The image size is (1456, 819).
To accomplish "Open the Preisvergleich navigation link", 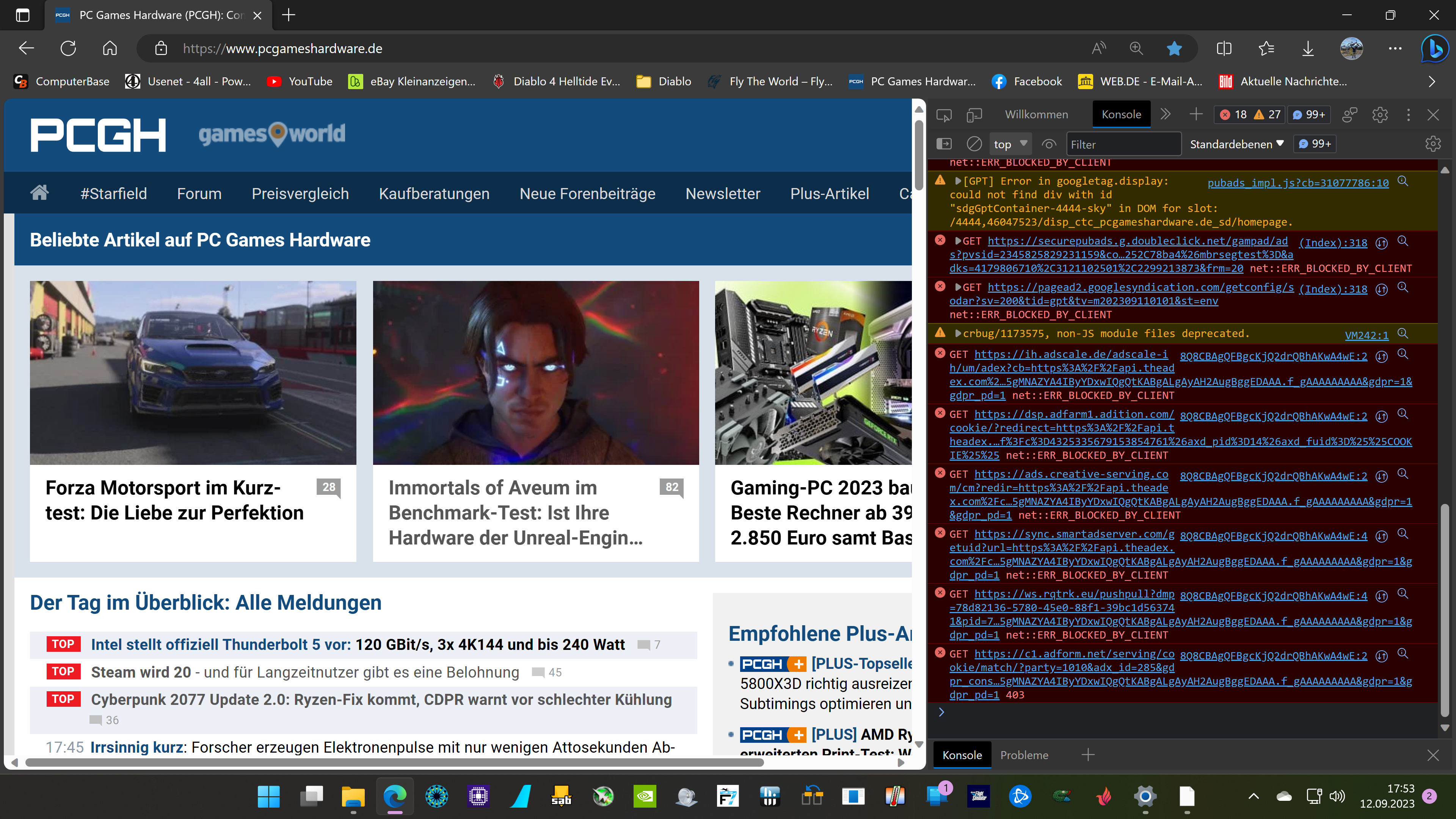I will [x=300, y=194].
